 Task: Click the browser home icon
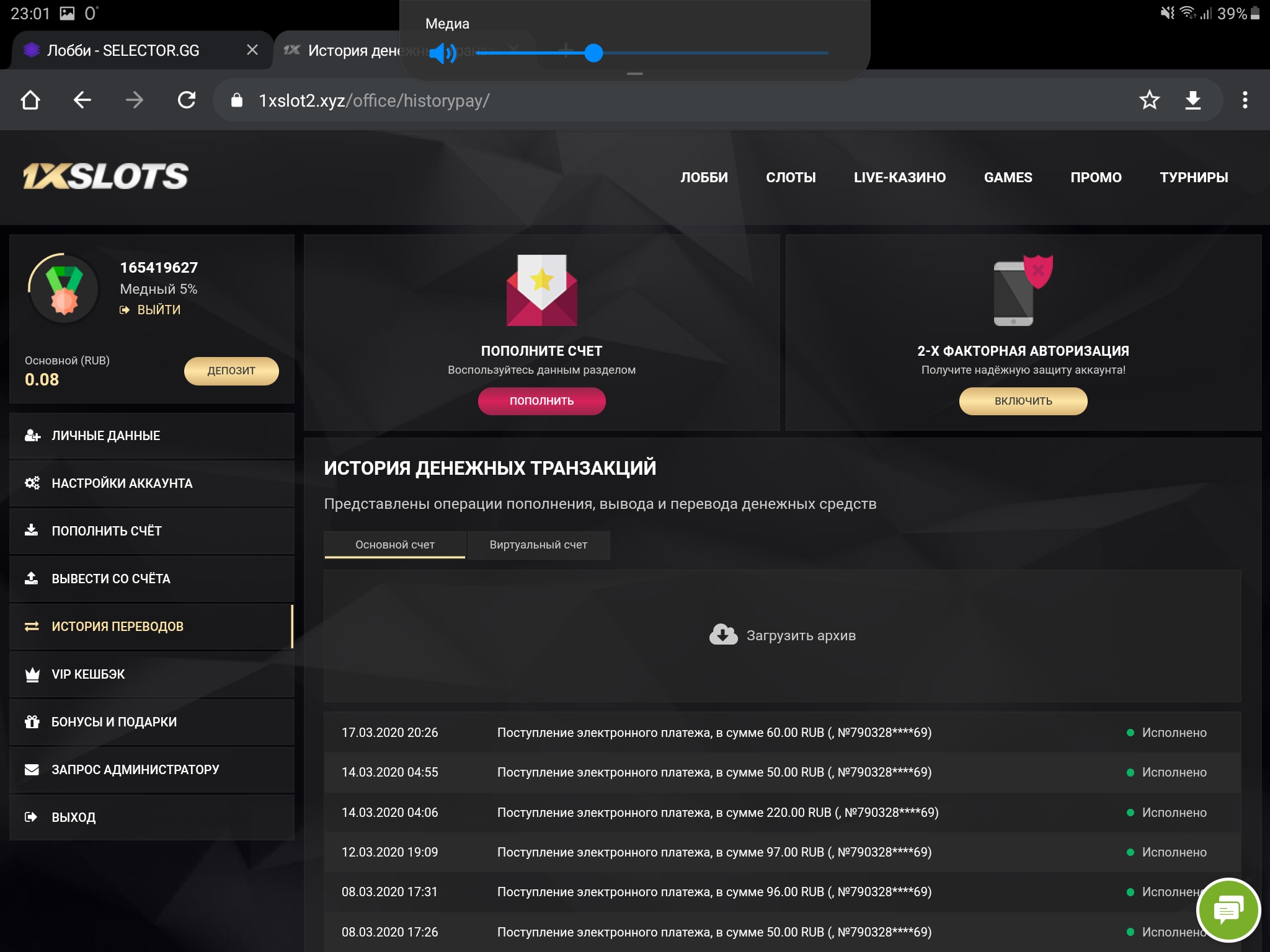click(30, 100)
